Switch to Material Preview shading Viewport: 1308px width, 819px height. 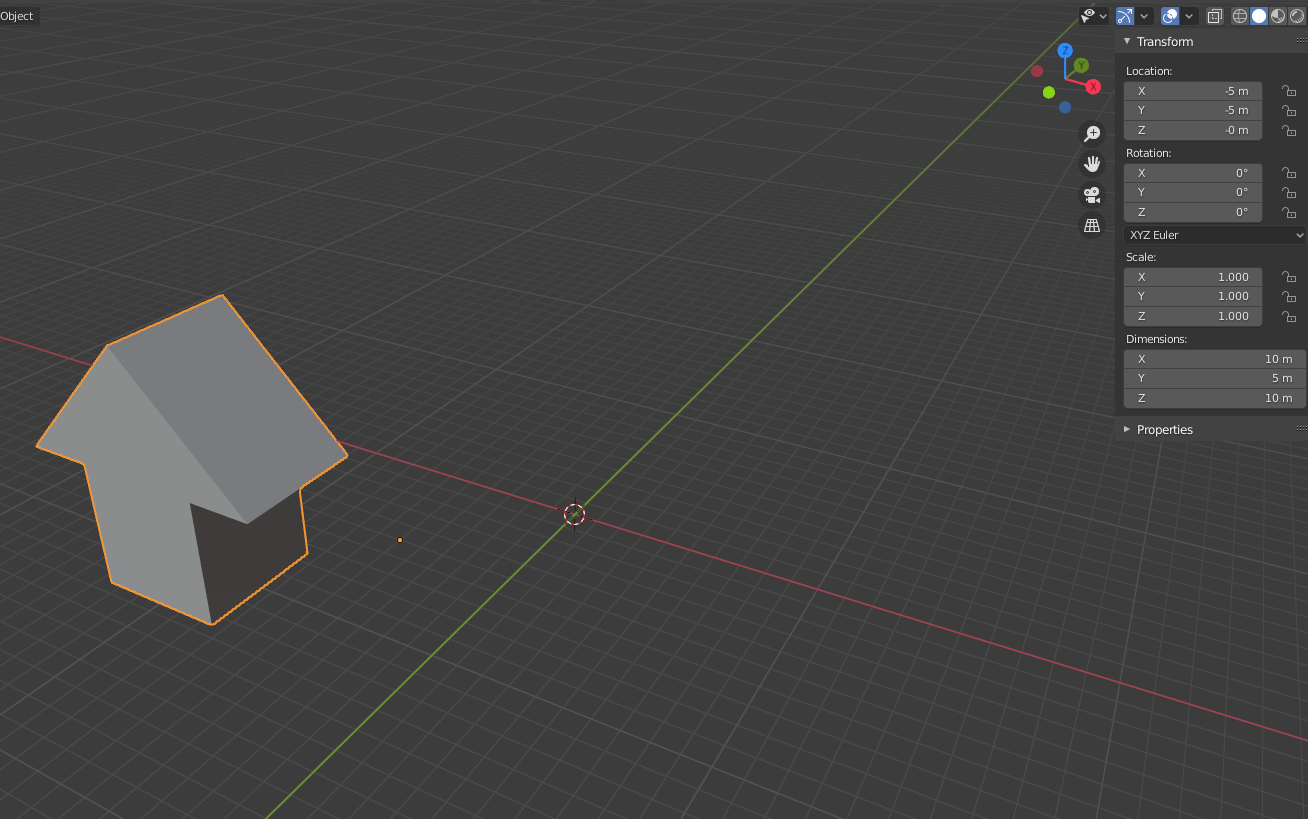1278,16
